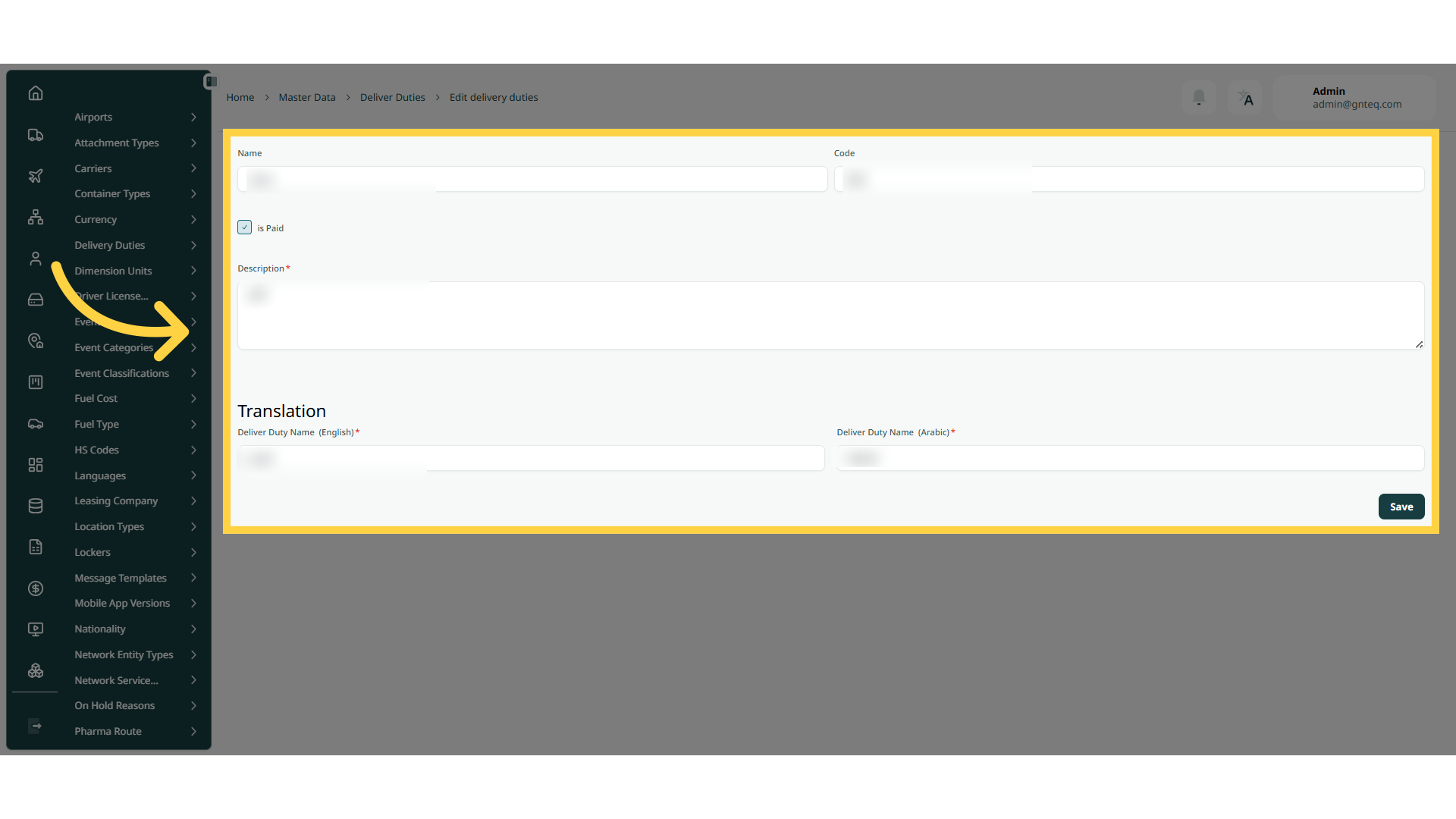
Task: Focus Deliver Duty Name Arabic field
Action: tap(1131, 458)
